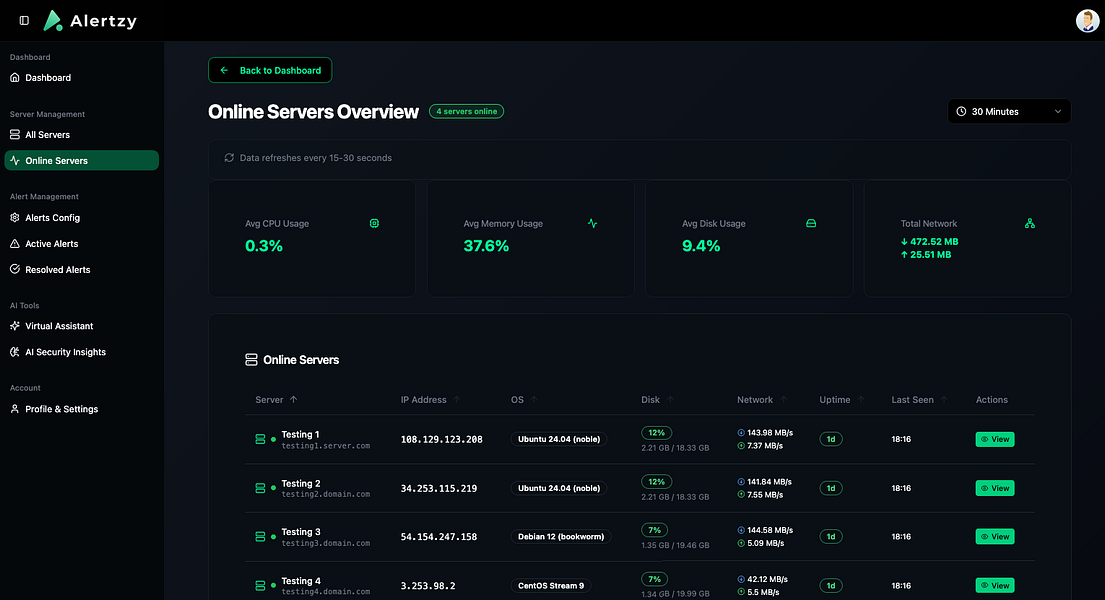Click the 143.98 MB/s network value
Screen dimensions: 1105x600
click(x=770, y=433)
